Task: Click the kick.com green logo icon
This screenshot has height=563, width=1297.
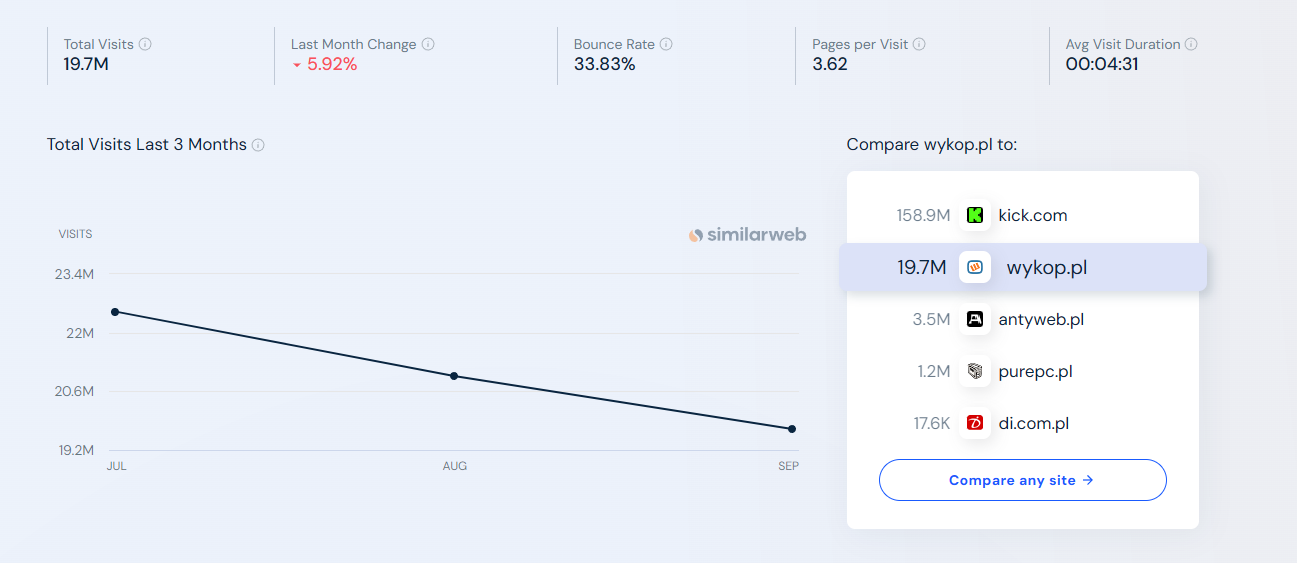Action: [x=975, y=215]
